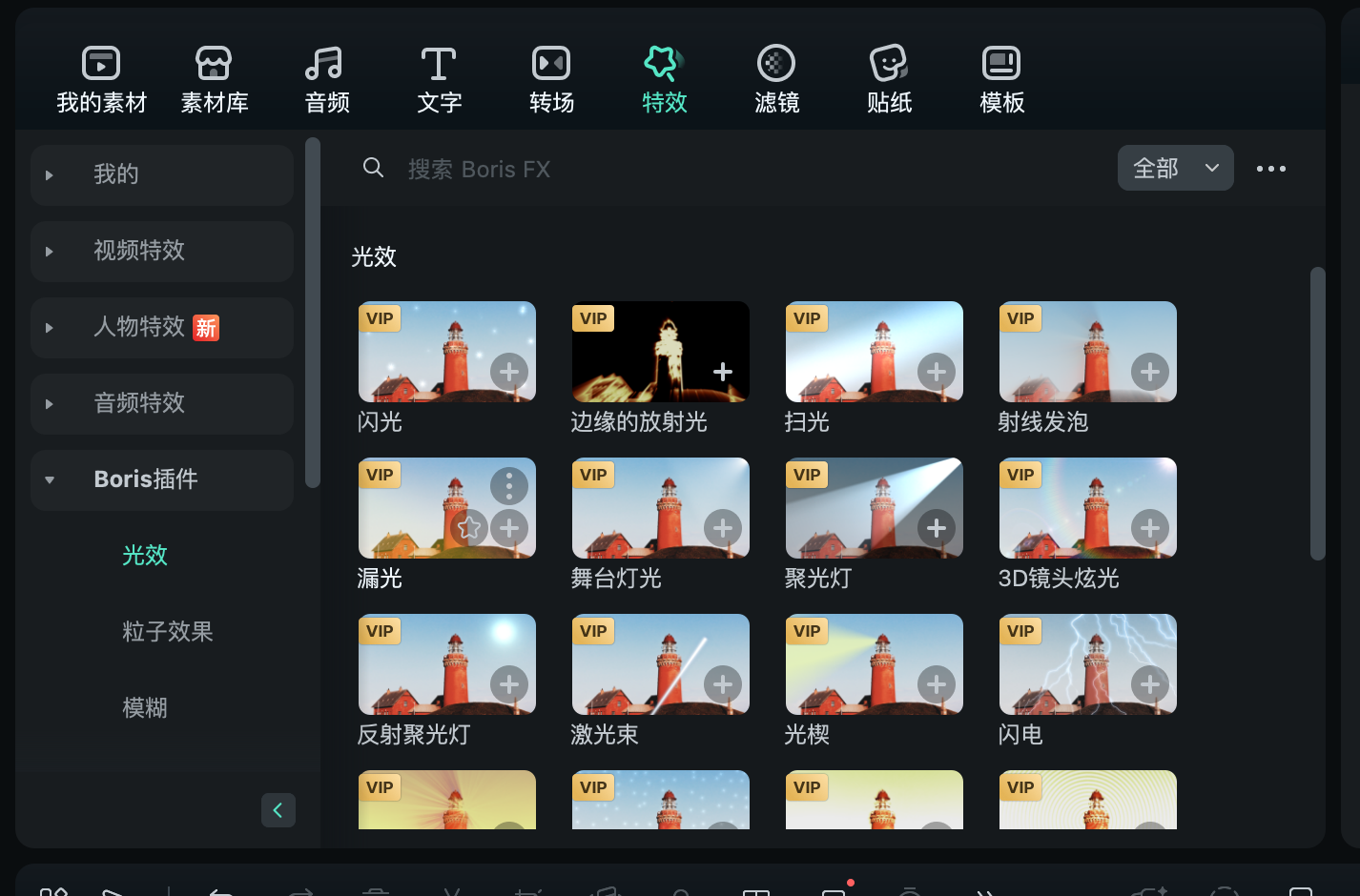Open the 我的素材 panel
This screenshot has width=1360, height=896.
click(x=101, y=79)
